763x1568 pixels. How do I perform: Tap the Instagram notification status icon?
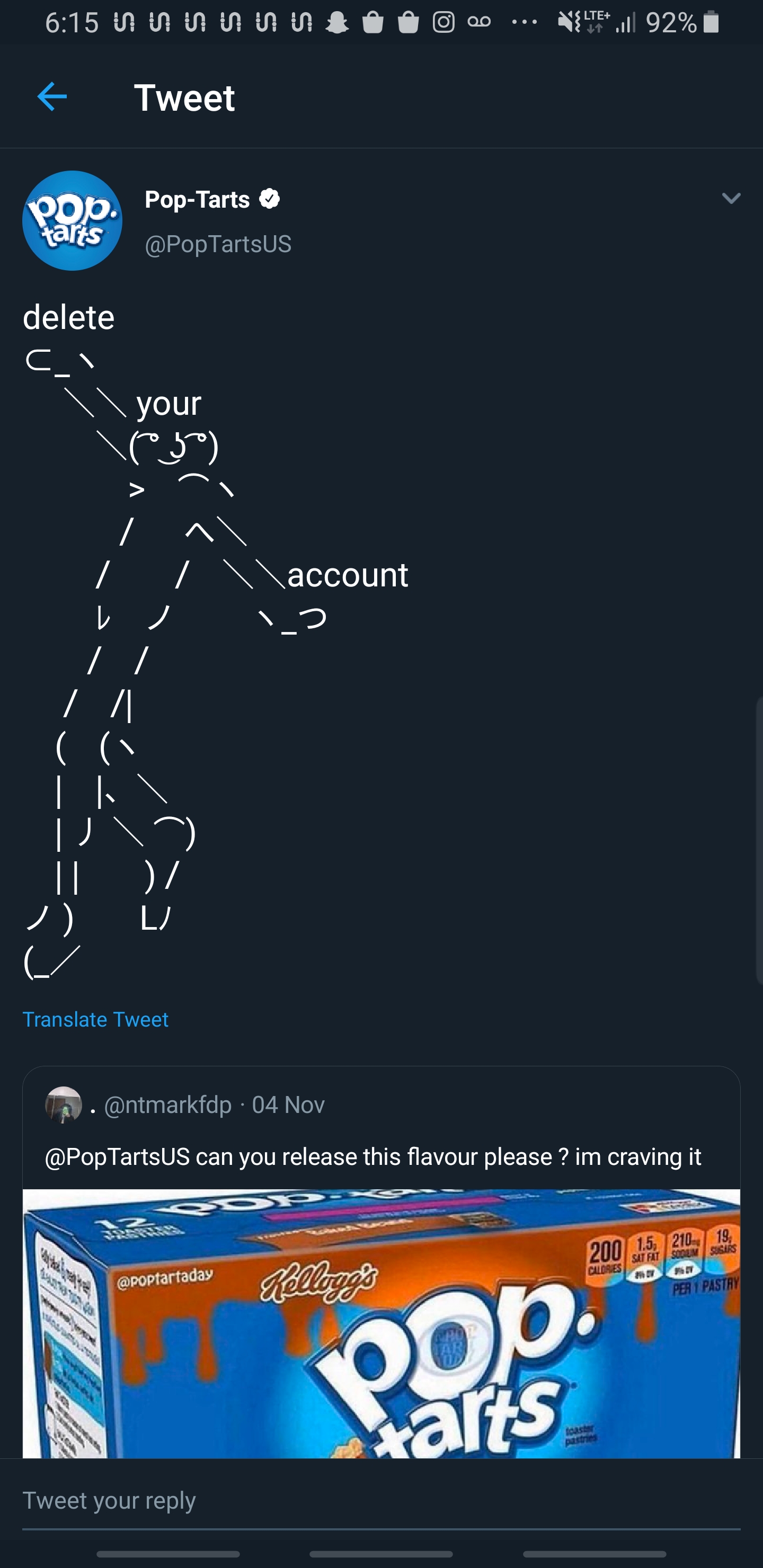coord(443,23)
